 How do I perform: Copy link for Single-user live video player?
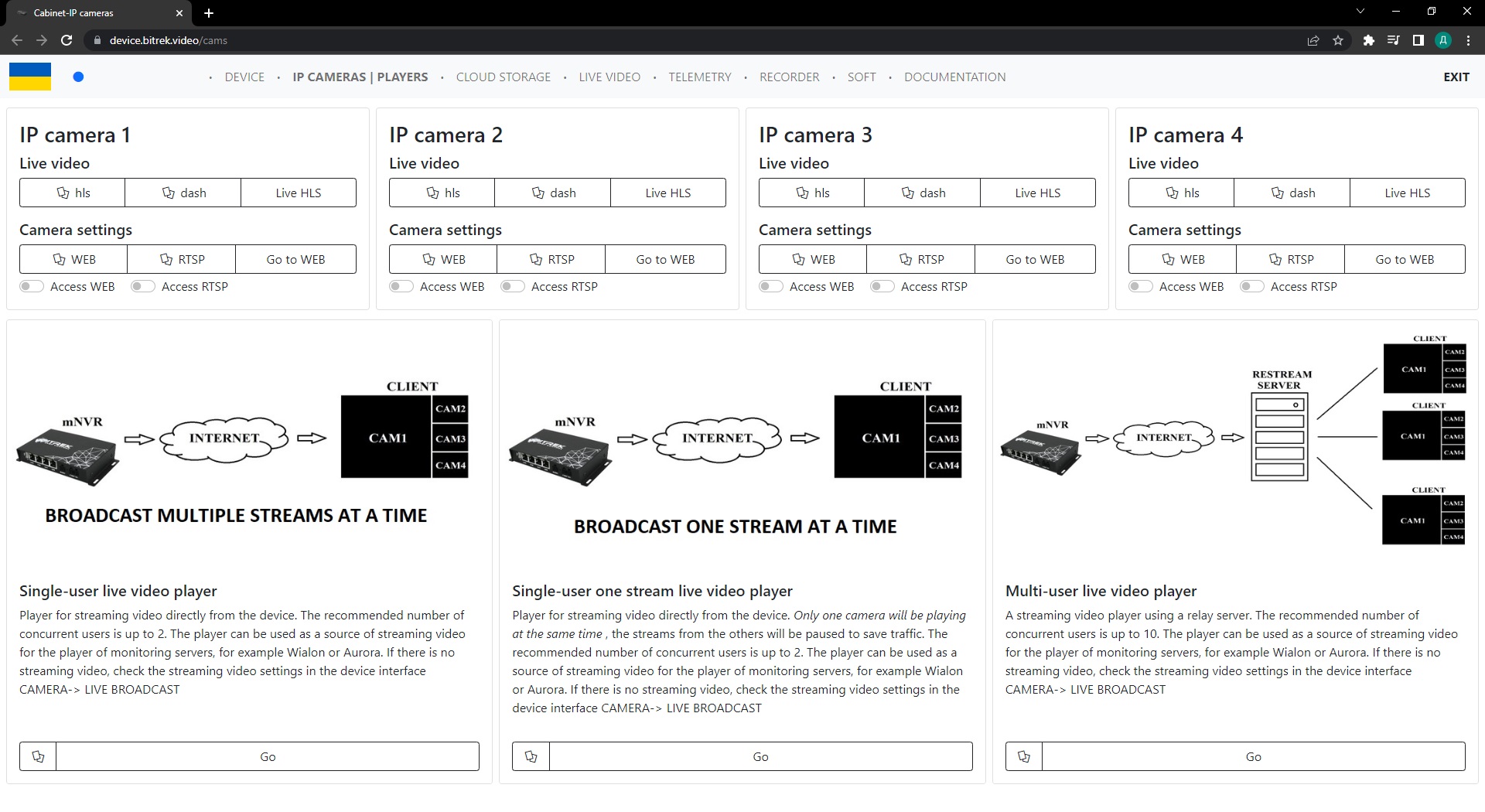(38, 756)
